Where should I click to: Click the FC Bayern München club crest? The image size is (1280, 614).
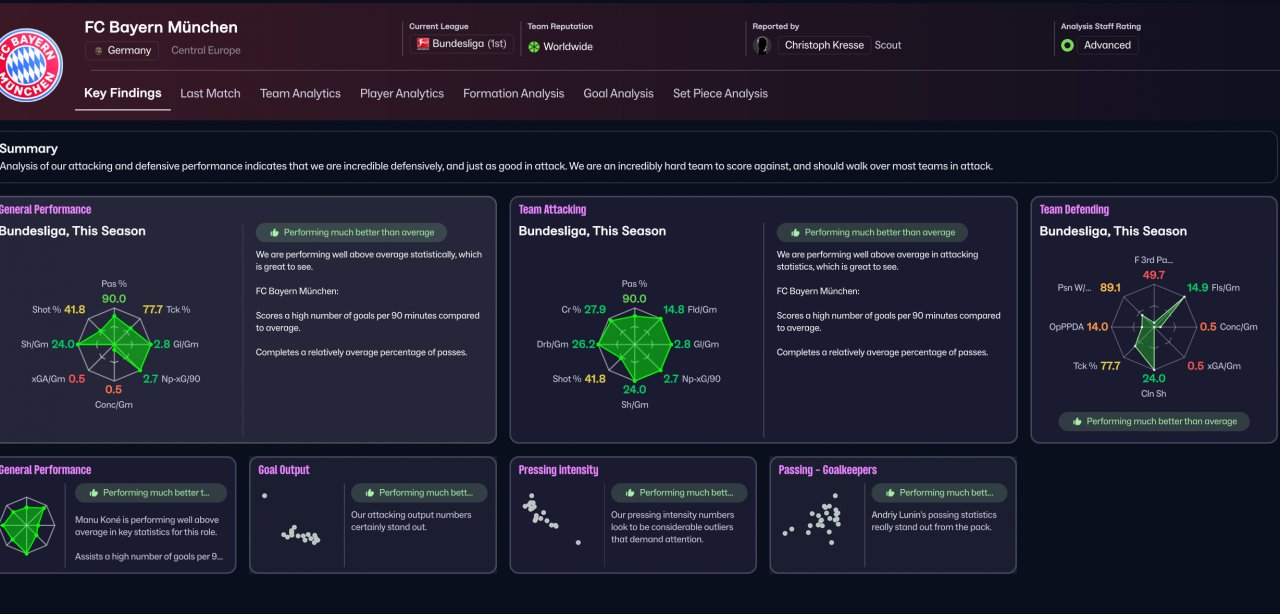click(x=30, y=65)
